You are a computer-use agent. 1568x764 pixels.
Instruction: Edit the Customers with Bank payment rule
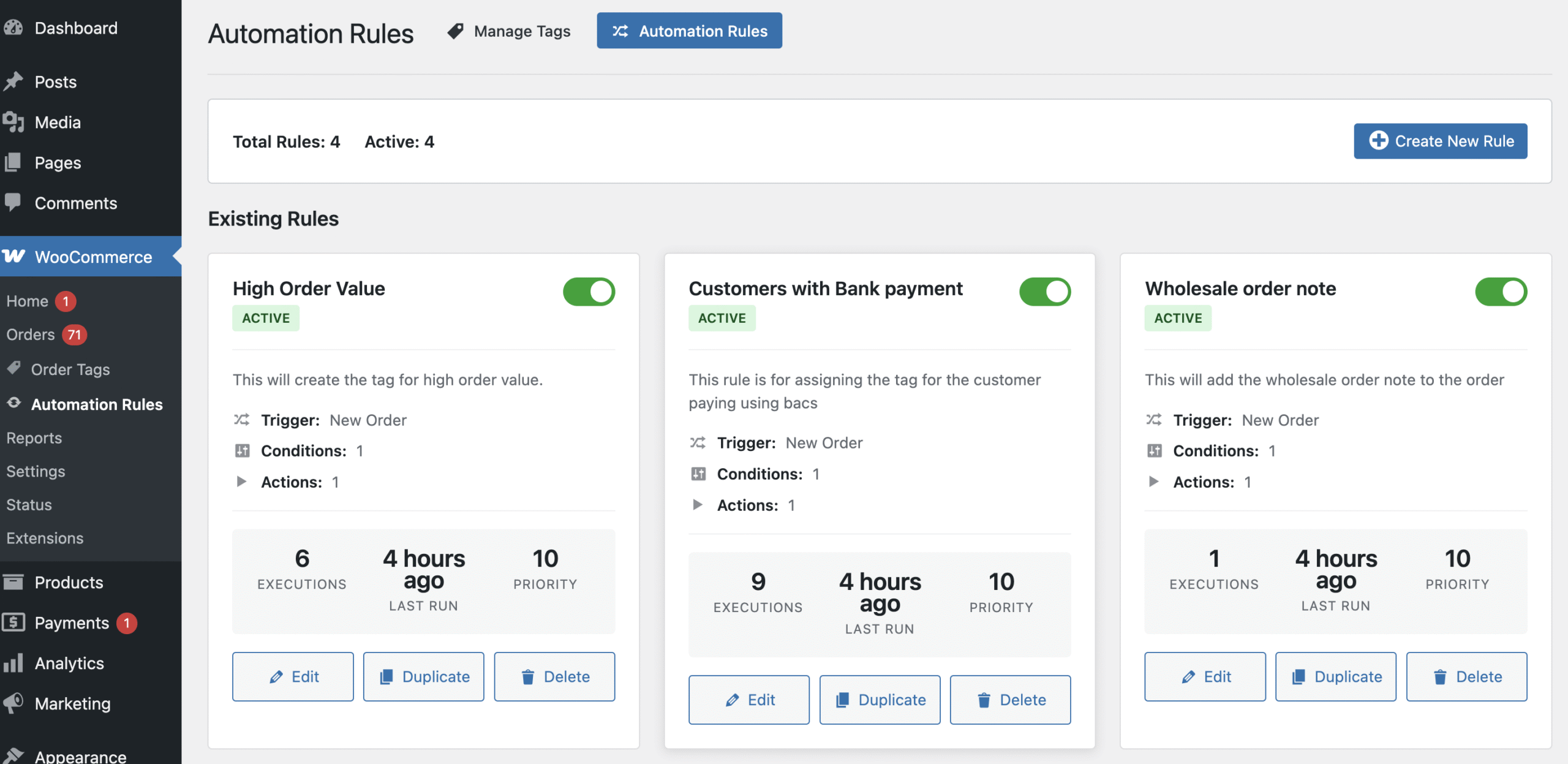pyautogui.click(x=748, y=700)
